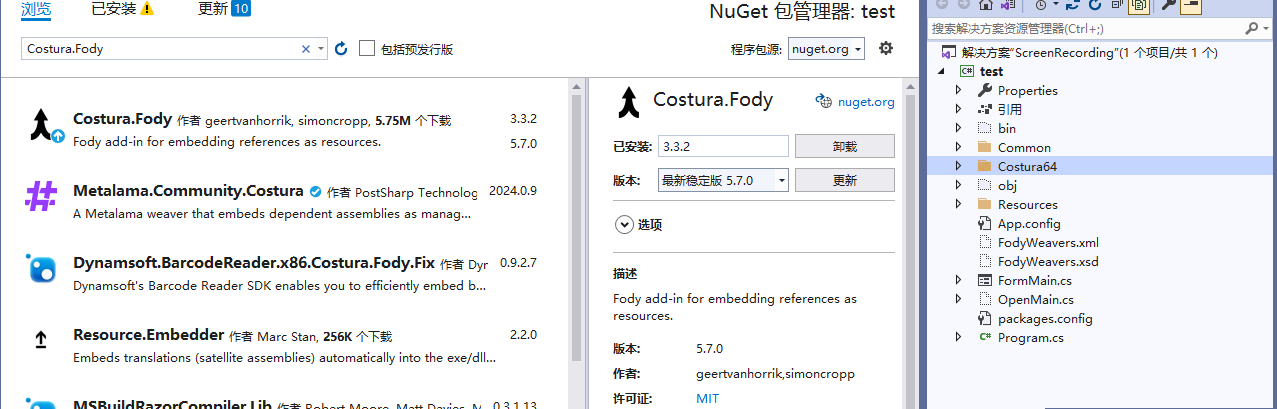Select the Dynamsoft BarcodeReader package icon
The height and width of the screenshot is (409, 1277).
tap(41, 268)
